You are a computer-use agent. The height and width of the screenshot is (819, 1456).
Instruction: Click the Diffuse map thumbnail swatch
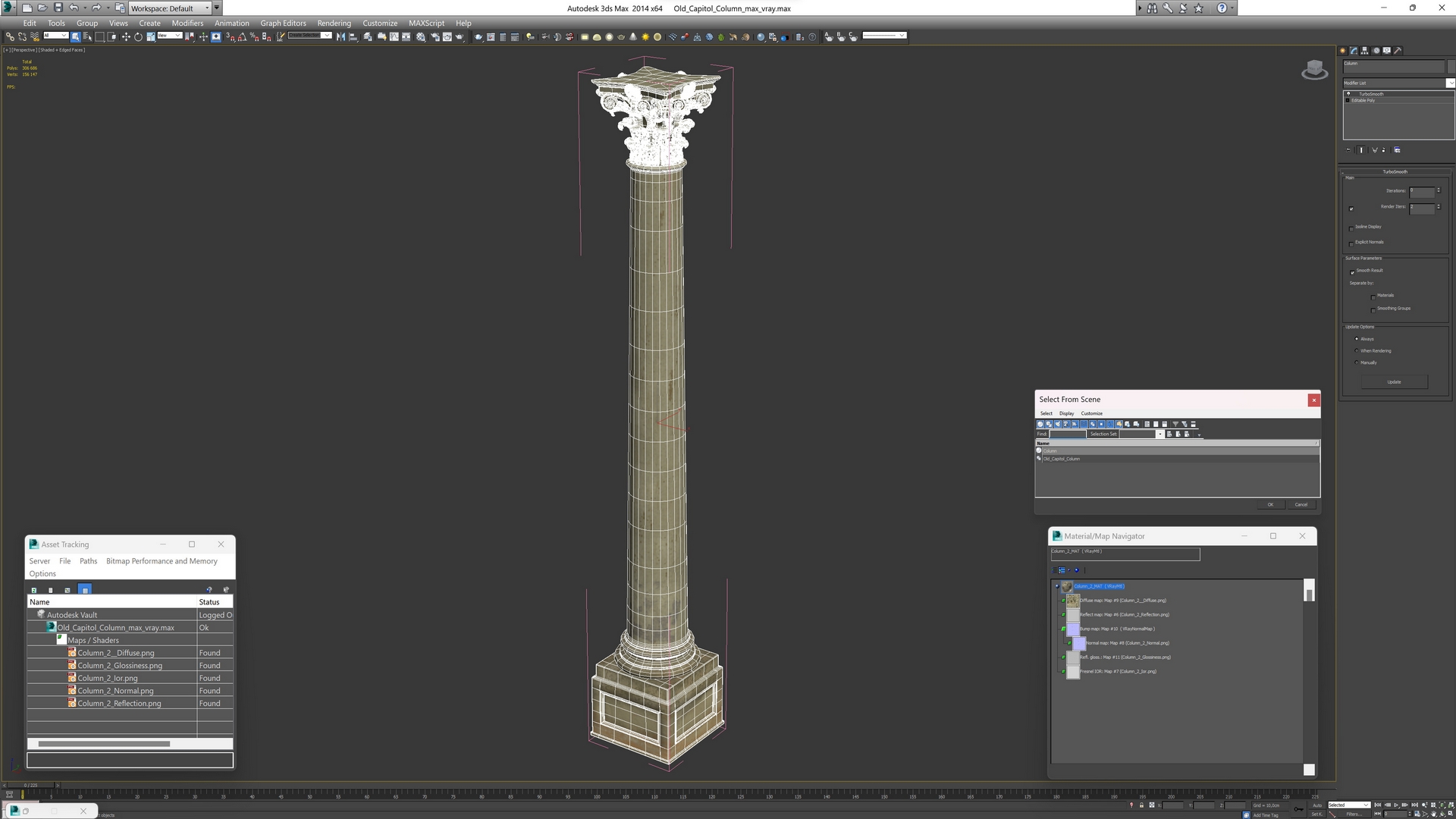pyautogui.click(x=1072, y=601)
